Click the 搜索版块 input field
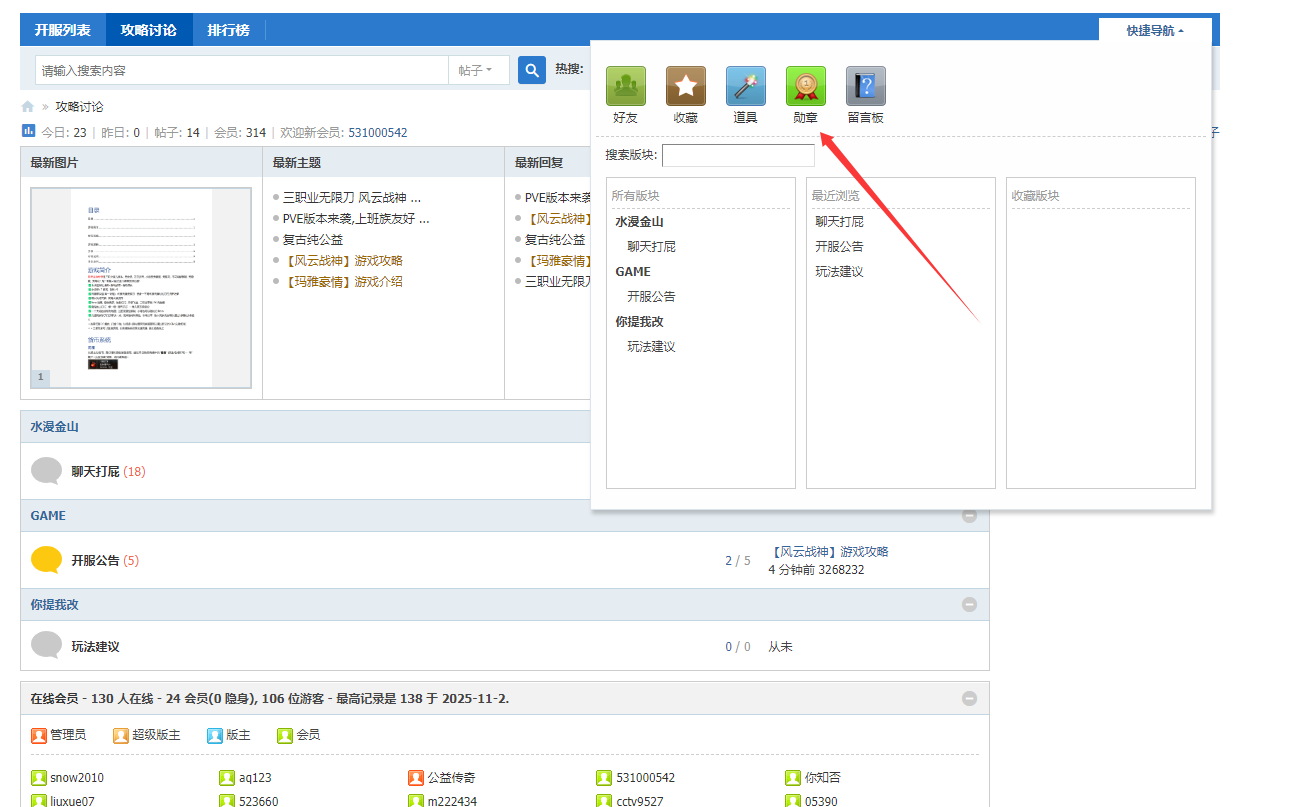 tap(738, 156)
